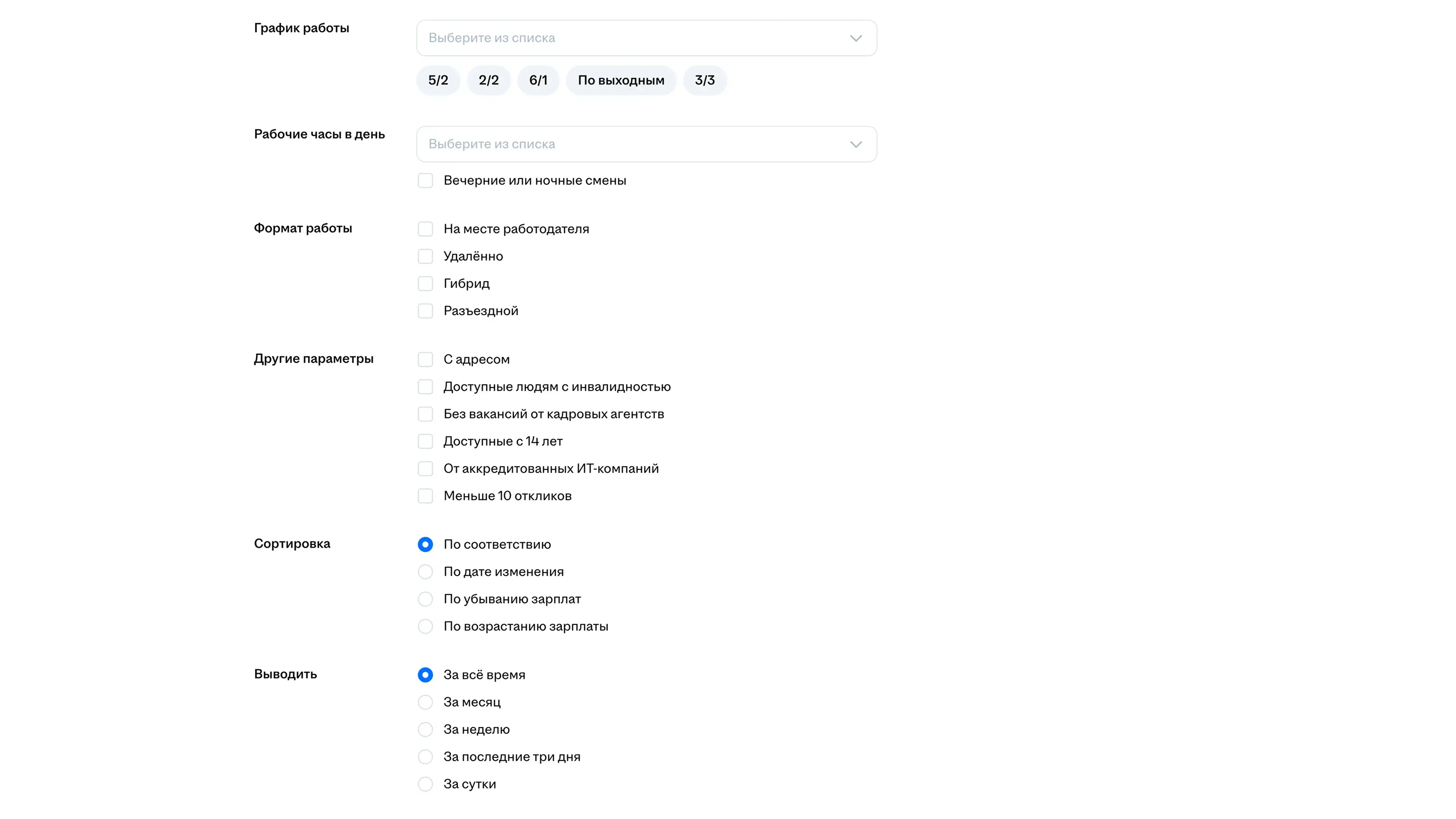This screenshot has height=819, width=1456.
Task: Select the По выходным schedule chip
Action: [621, 80]
